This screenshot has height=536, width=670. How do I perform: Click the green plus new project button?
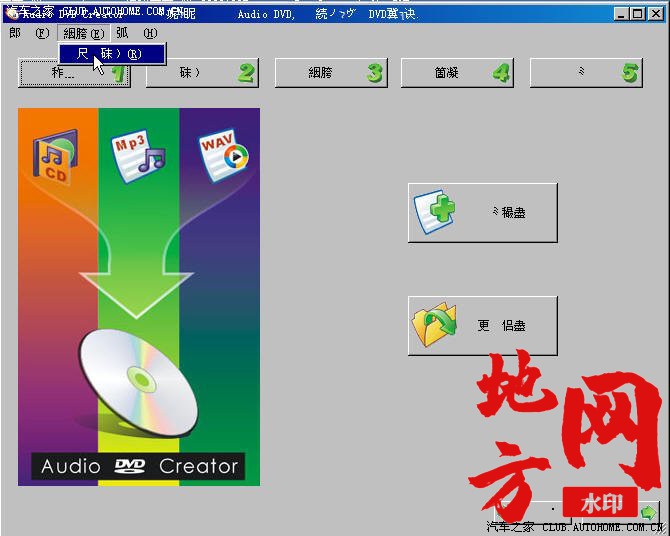coord(483,212)
